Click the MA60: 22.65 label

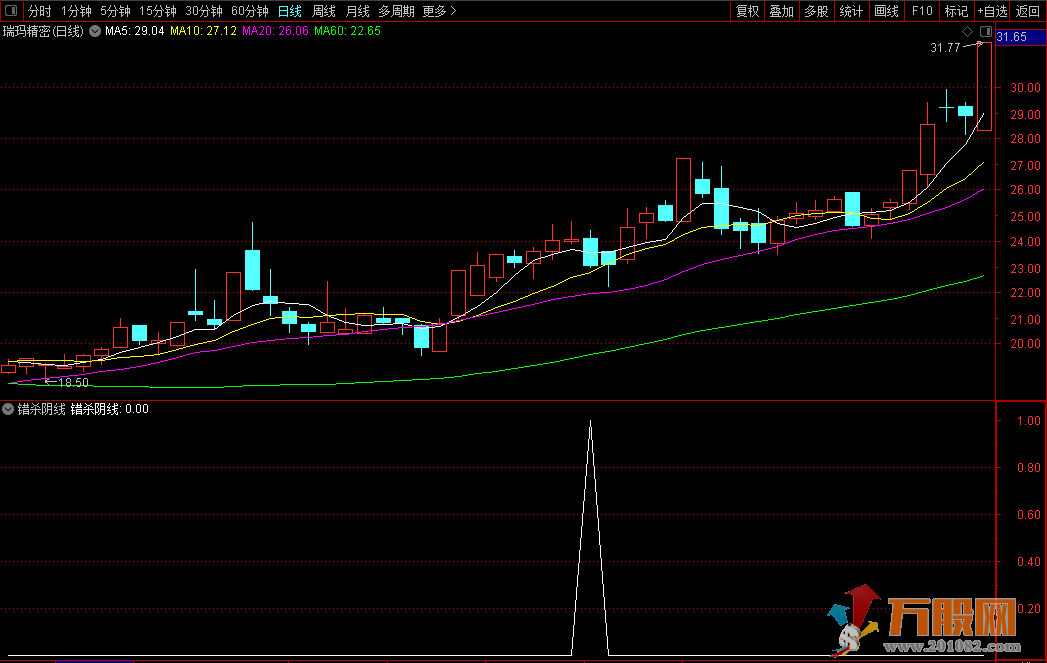click(347, 31)
